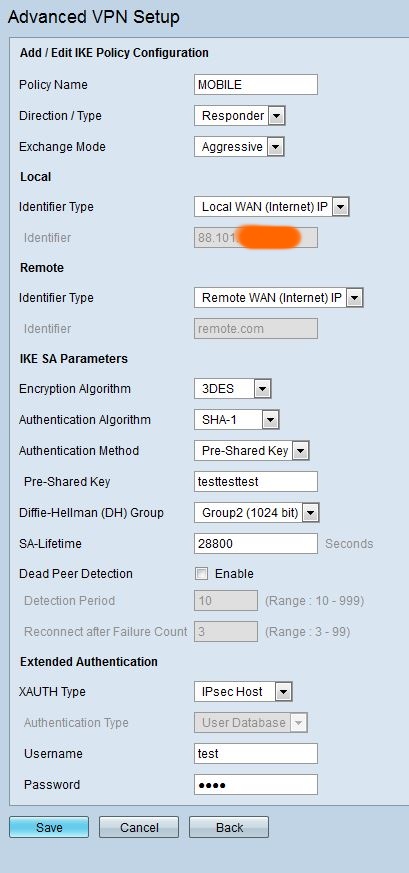
Task: Click the Username field
Action: pos(256,753)
